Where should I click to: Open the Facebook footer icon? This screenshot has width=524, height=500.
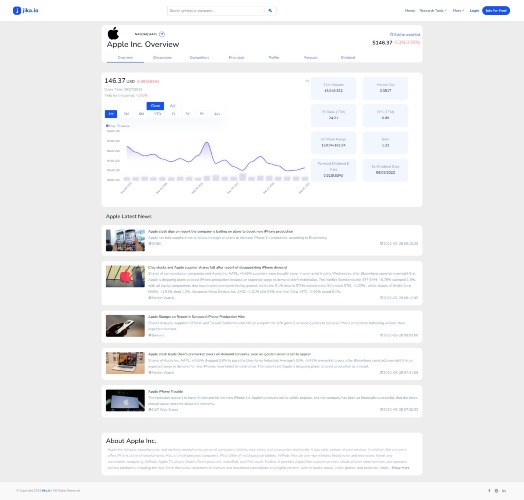[489, 491]
